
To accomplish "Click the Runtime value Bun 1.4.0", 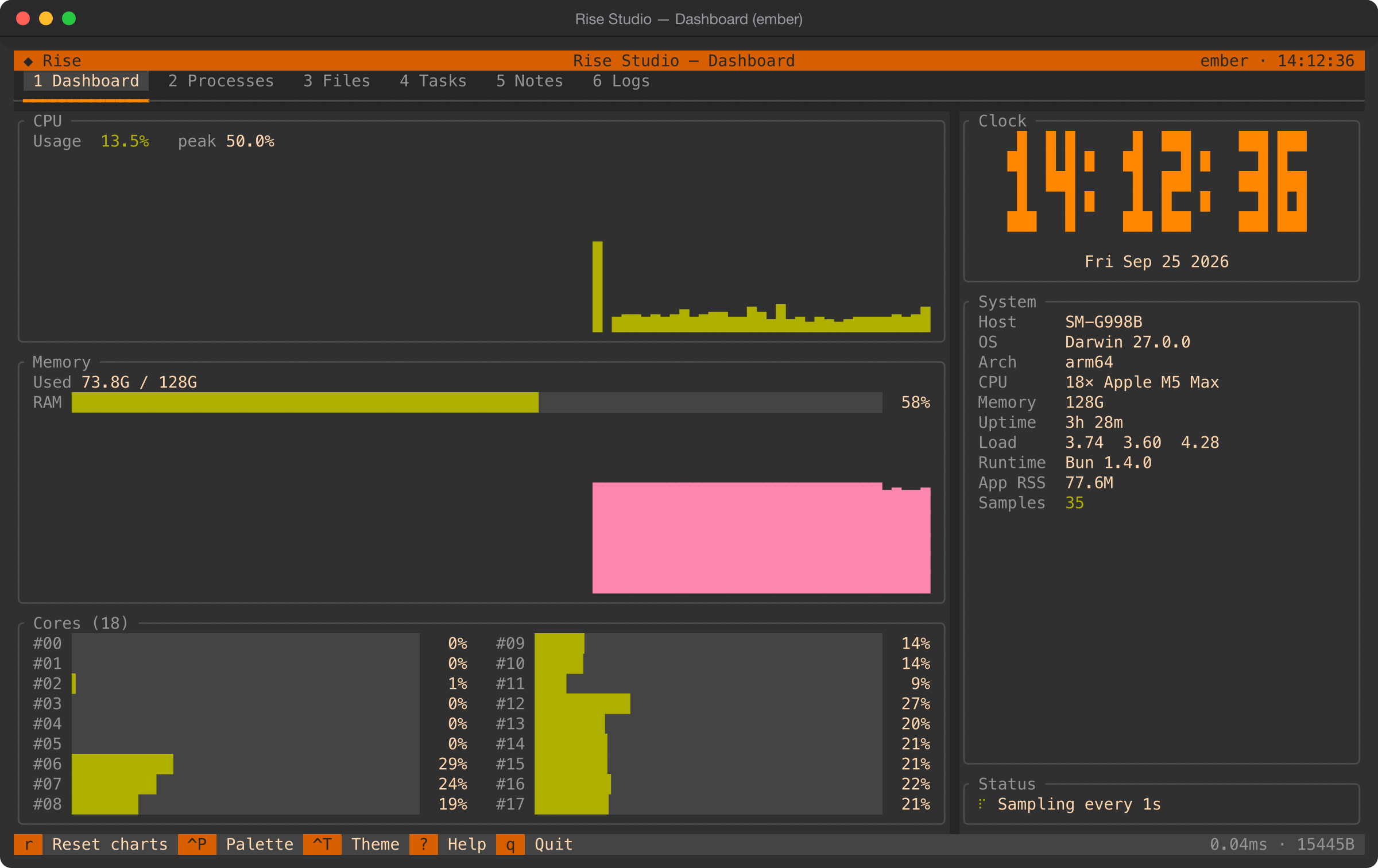I will [1108, 463].
